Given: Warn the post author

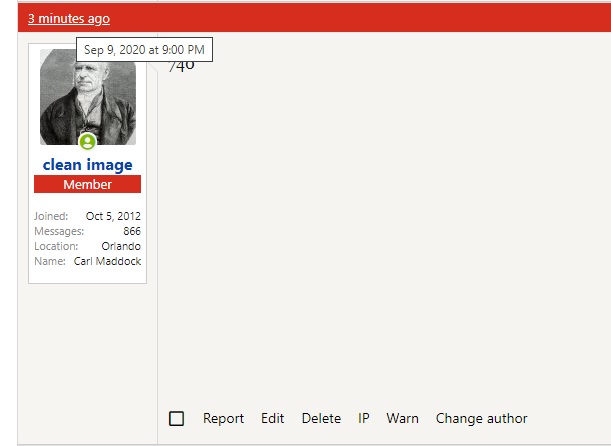Looking at the screenshot, I should [402, 419].
